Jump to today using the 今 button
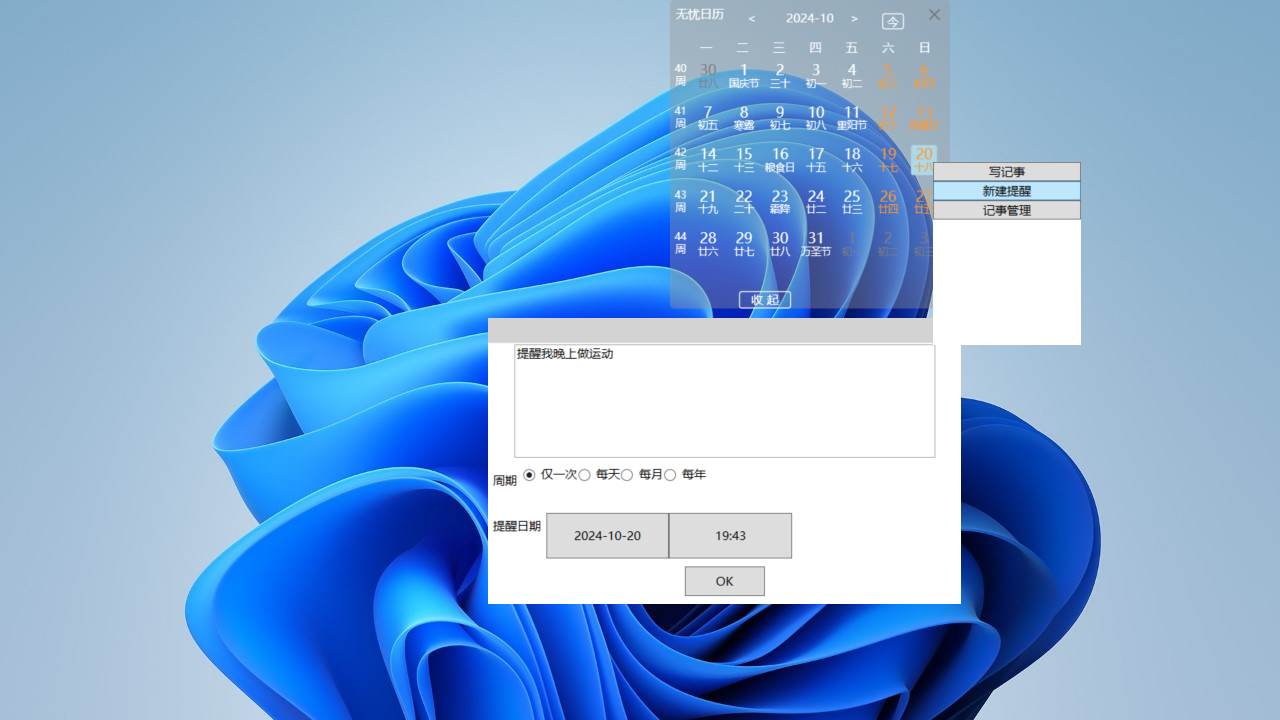Screen dimensions: 1280x720 [892, 20]
